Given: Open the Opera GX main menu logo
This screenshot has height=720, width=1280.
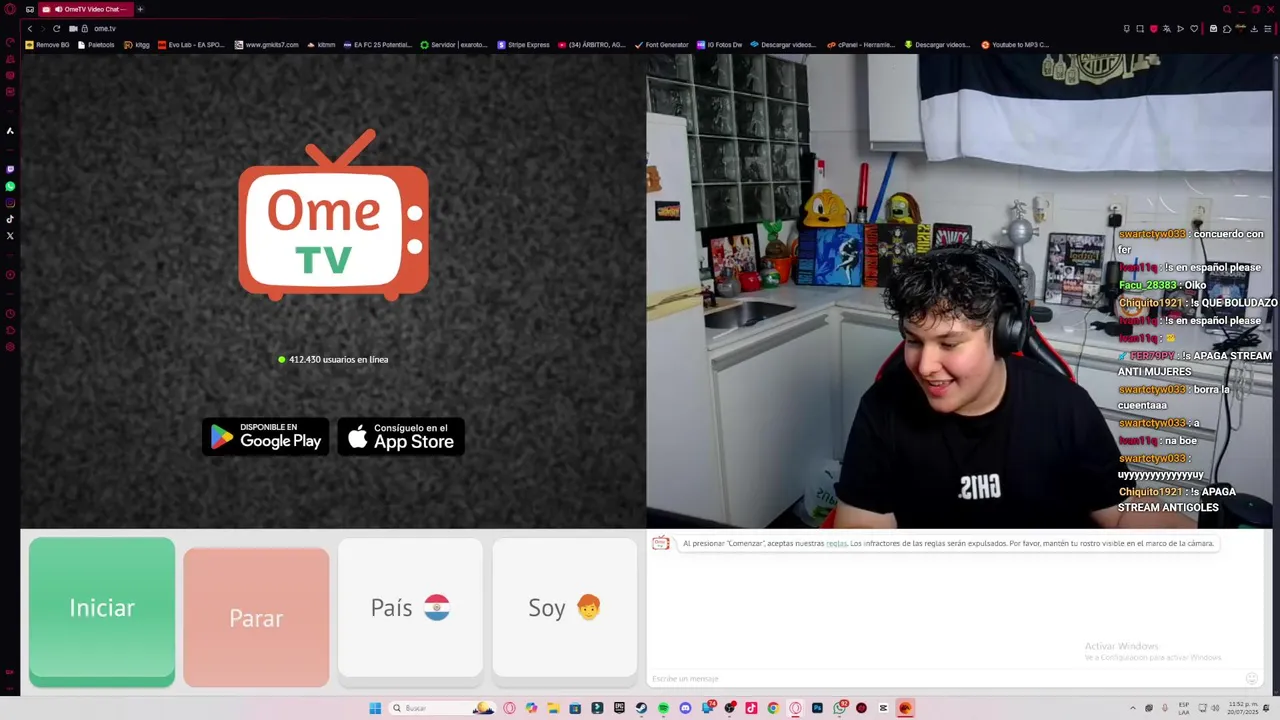Looking at the screenshot, I should coord(10,9).
